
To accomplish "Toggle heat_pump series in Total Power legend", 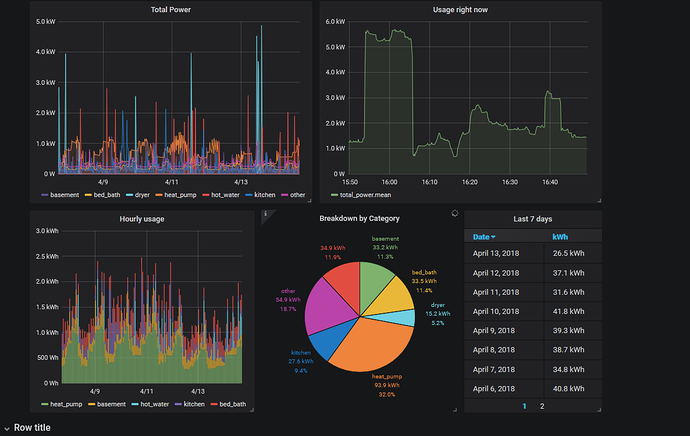I will [176, 195].
